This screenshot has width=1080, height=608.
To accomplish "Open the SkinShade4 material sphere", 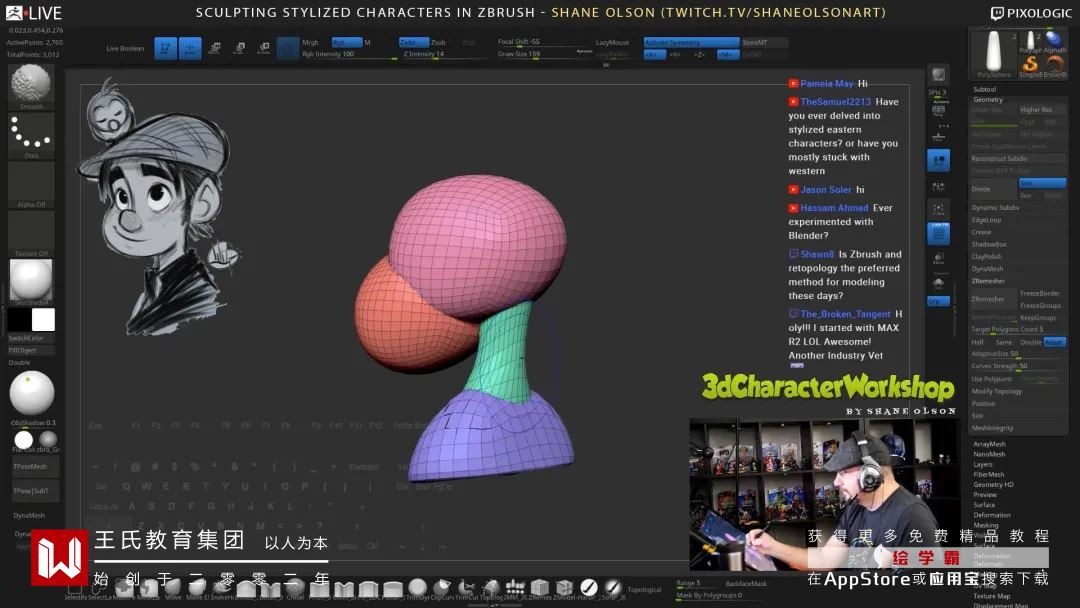I will click(x=31, y=282).
